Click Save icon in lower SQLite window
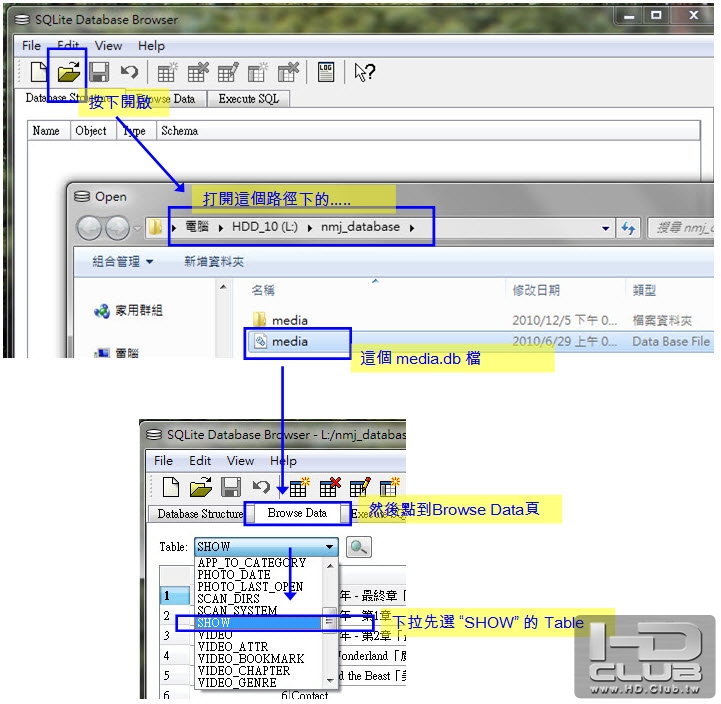The height and width of the screenshot is (704, 721). coord(231,487)
